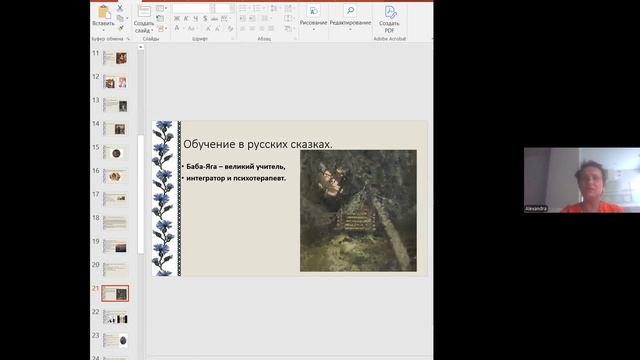Image resolution: width=640 pixels, height=360 pixels.
Task: Select slide 22 thumbnail
Action: [x=115, y=317]
